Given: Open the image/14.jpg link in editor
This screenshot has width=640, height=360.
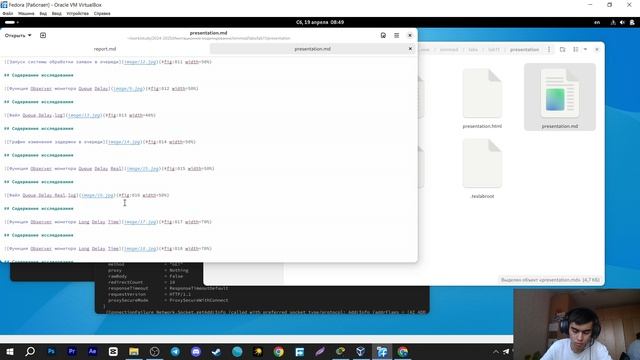Looking at the screenshot, I should pos(124,142).
